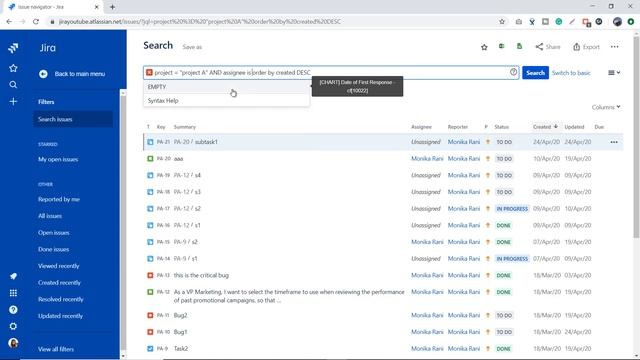Click the Jira logo icon in sidebar

pyautogui.click(x=13, y=48)
